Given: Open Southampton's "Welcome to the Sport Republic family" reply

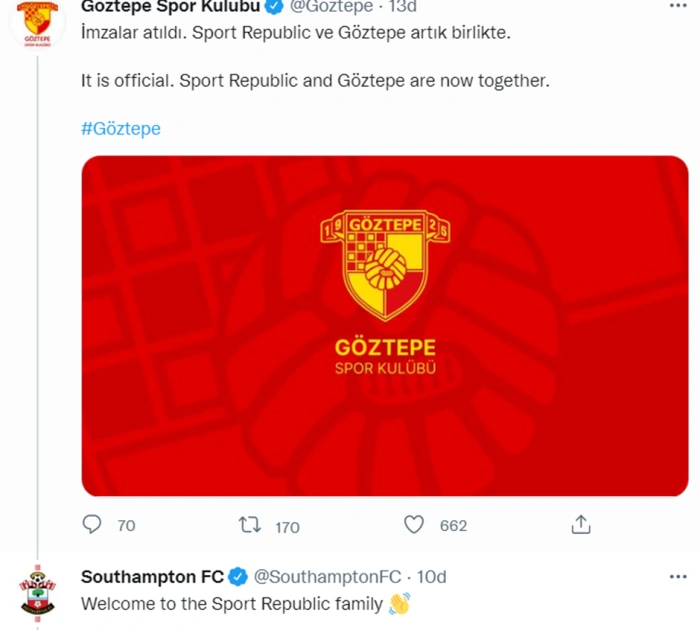Looking at the screenshot, I should [231, 603].
